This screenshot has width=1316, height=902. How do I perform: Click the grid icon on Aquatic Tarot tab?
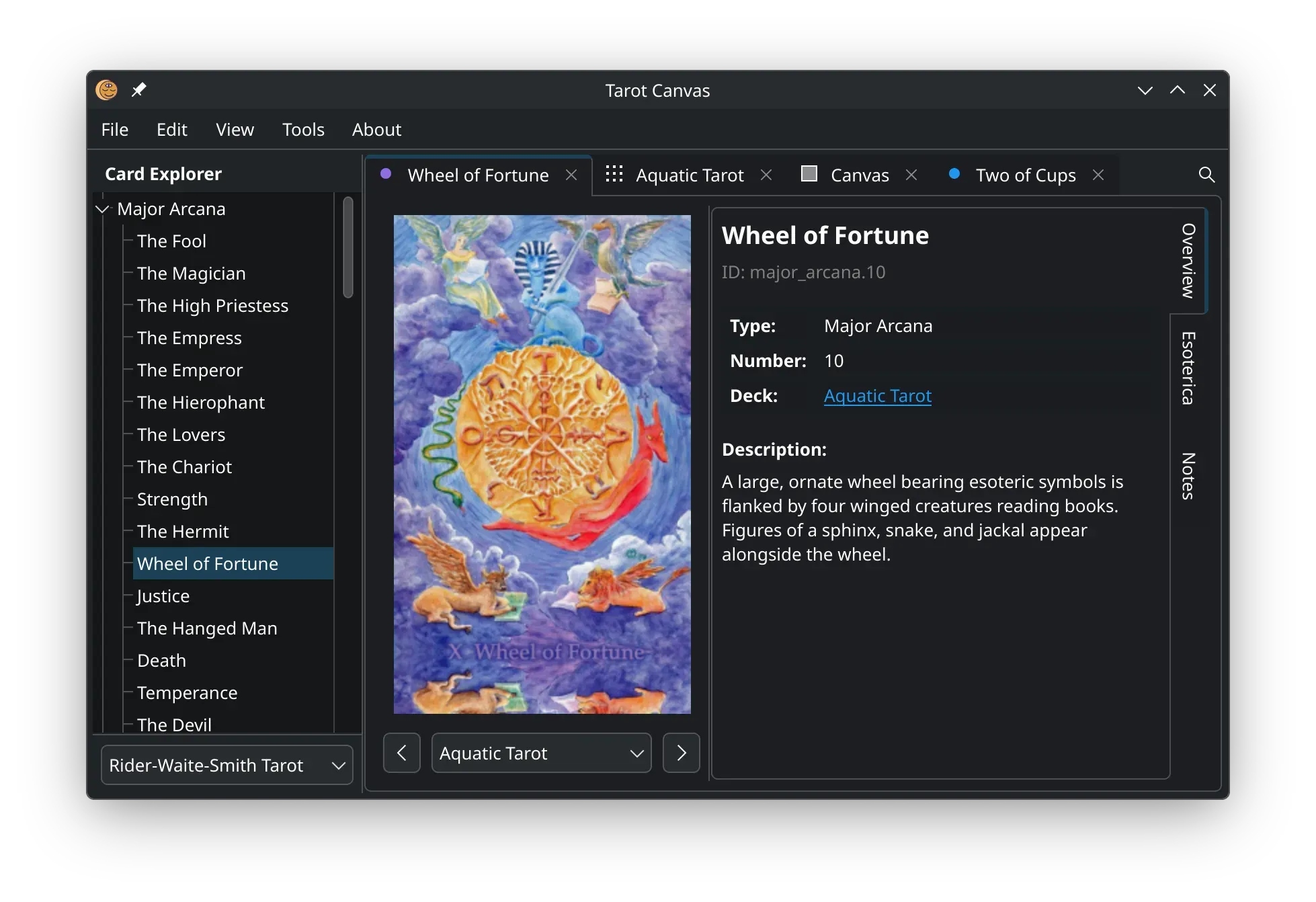(614, 173)
